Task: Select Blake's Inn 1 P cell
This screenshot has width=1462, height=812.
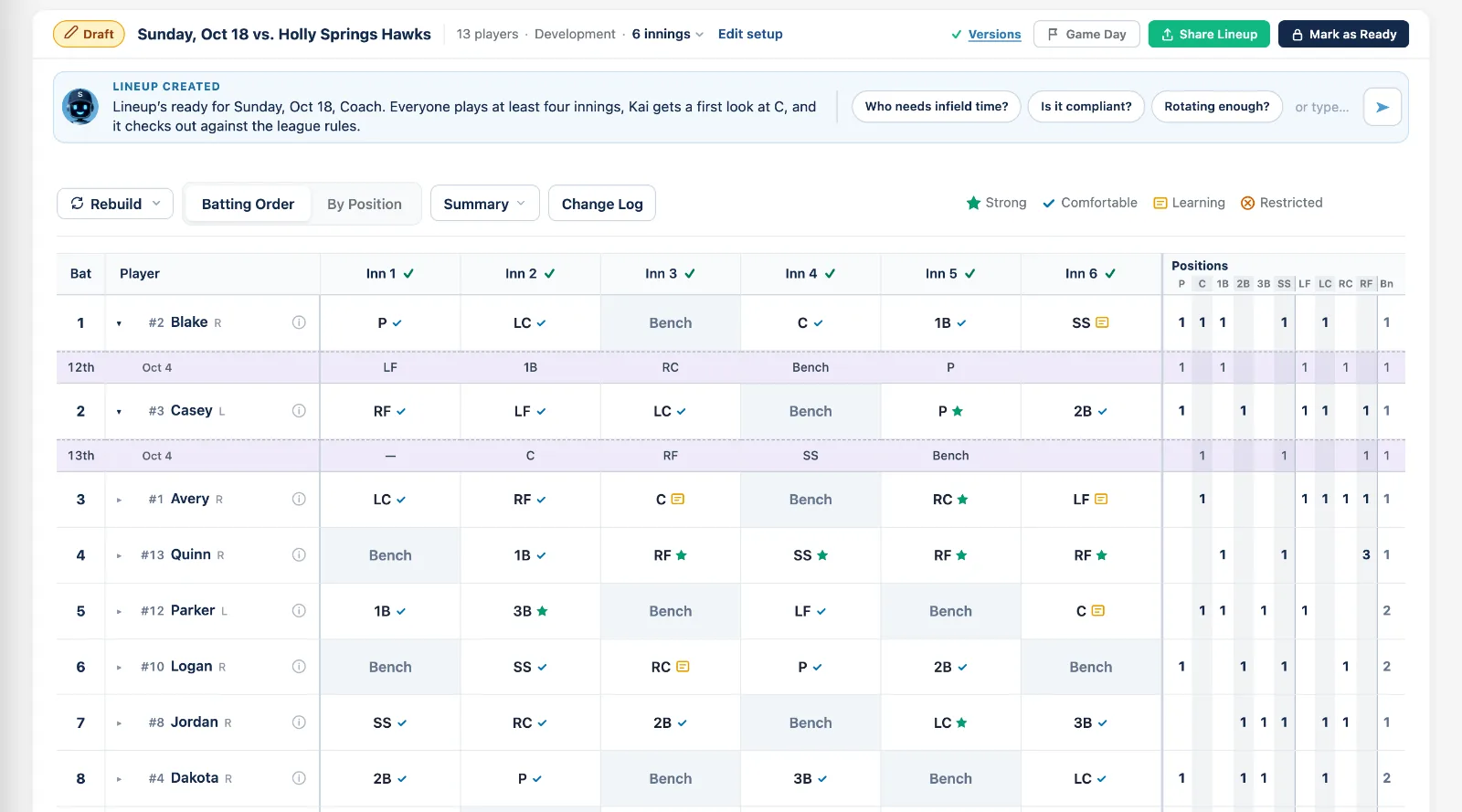Action: pyautogui.click(x=390, y=323)
